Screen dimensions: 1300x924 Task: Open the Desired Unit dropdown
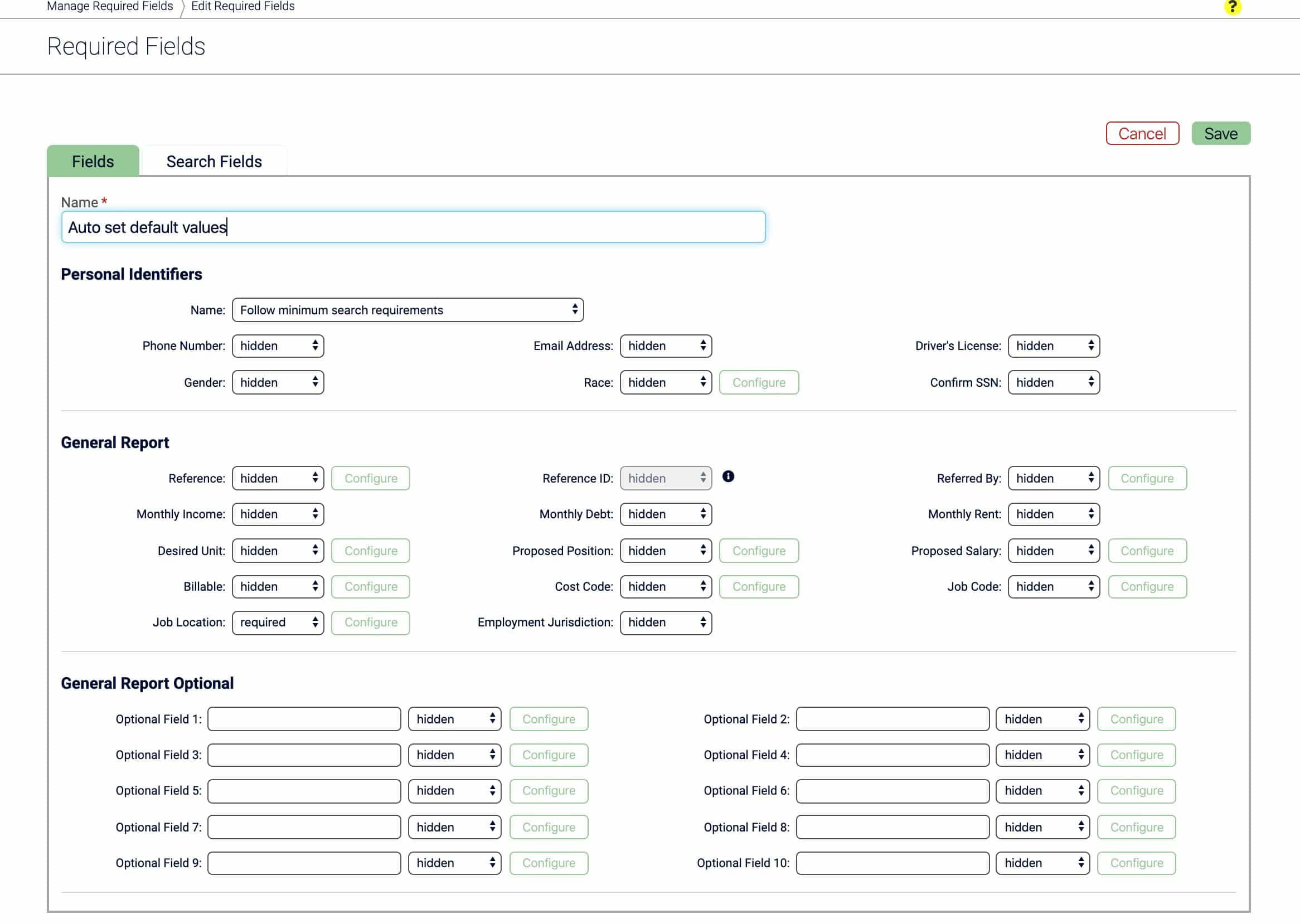278,550
